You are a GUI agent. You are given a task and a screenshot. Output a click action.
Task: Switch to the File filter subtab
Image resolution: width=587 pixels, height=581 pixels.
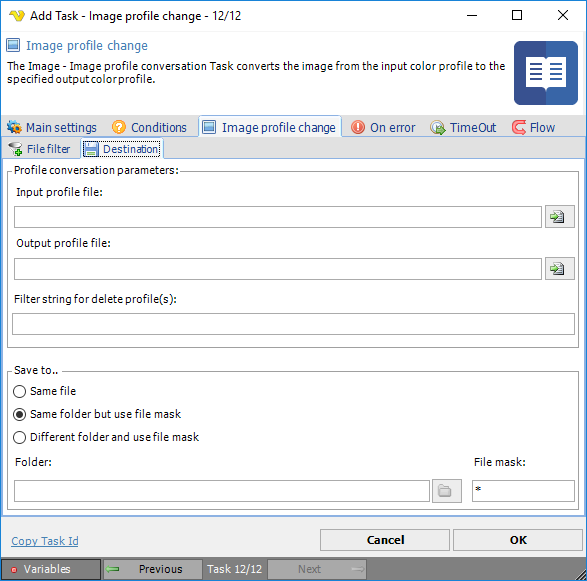[39, 149]
